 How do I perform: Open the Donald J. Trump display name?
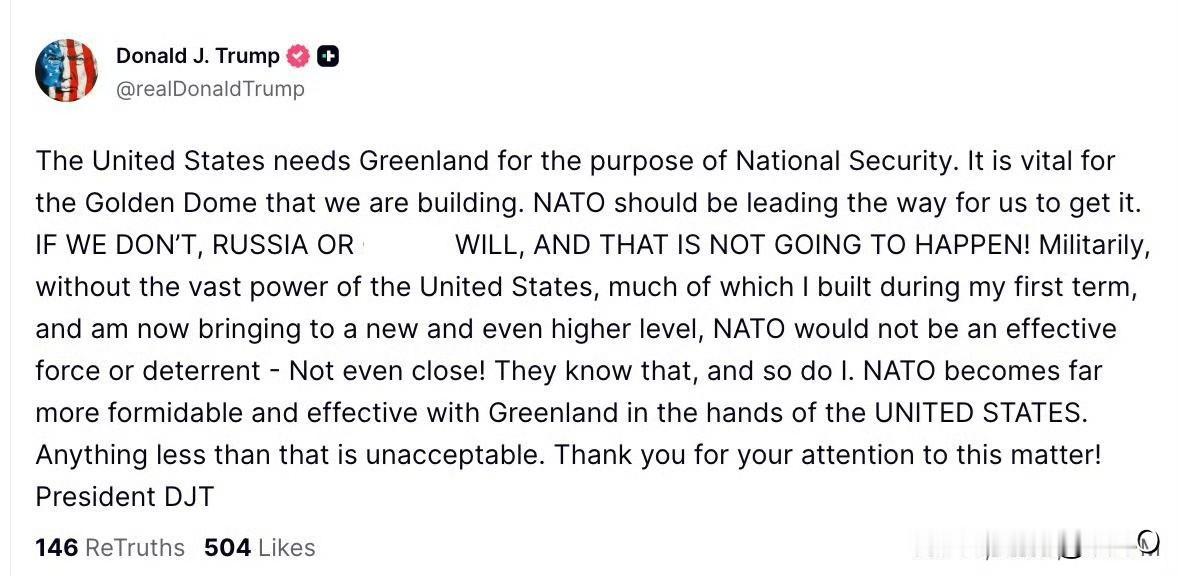coord(198,57)
